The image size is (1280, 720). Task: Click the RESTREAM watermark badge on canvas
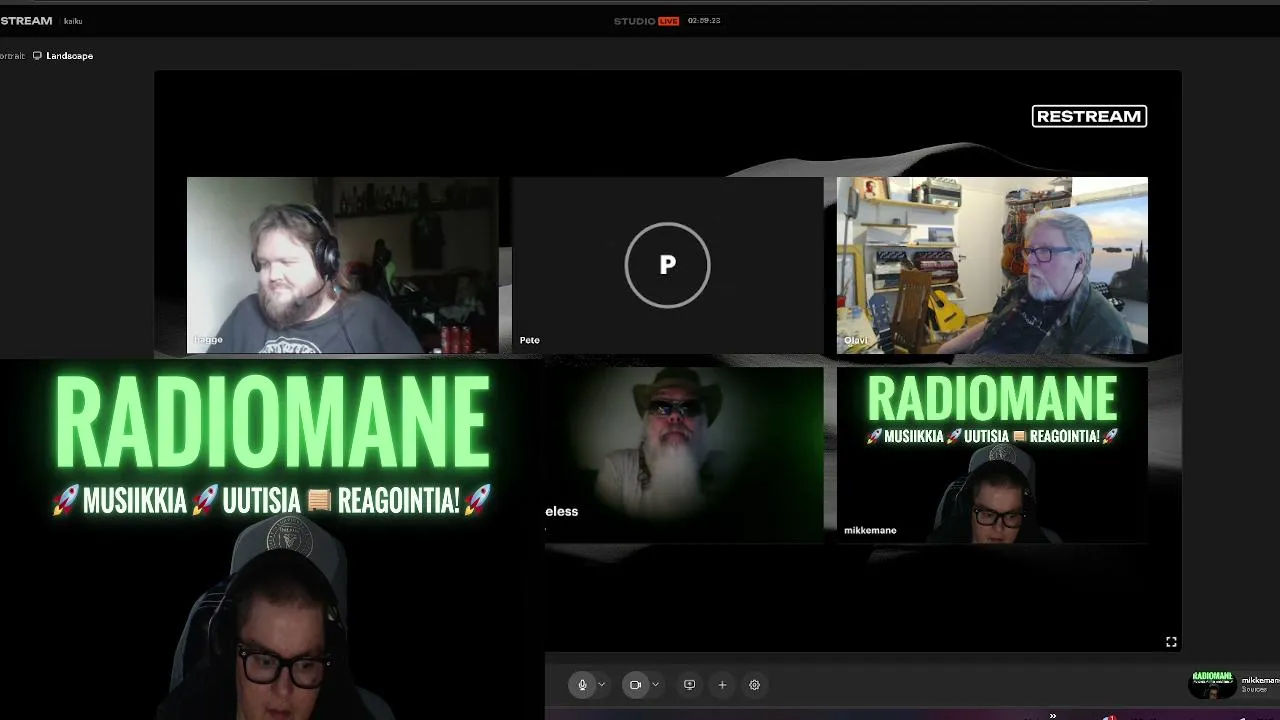click(1089, 116)
